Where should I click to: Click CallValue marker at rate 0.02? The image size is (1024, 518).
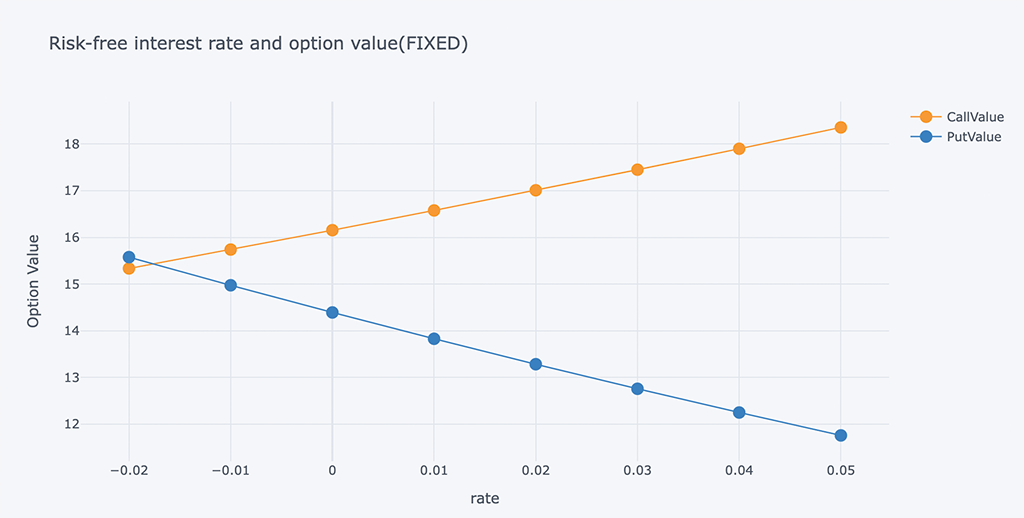(x=536, y=190)
